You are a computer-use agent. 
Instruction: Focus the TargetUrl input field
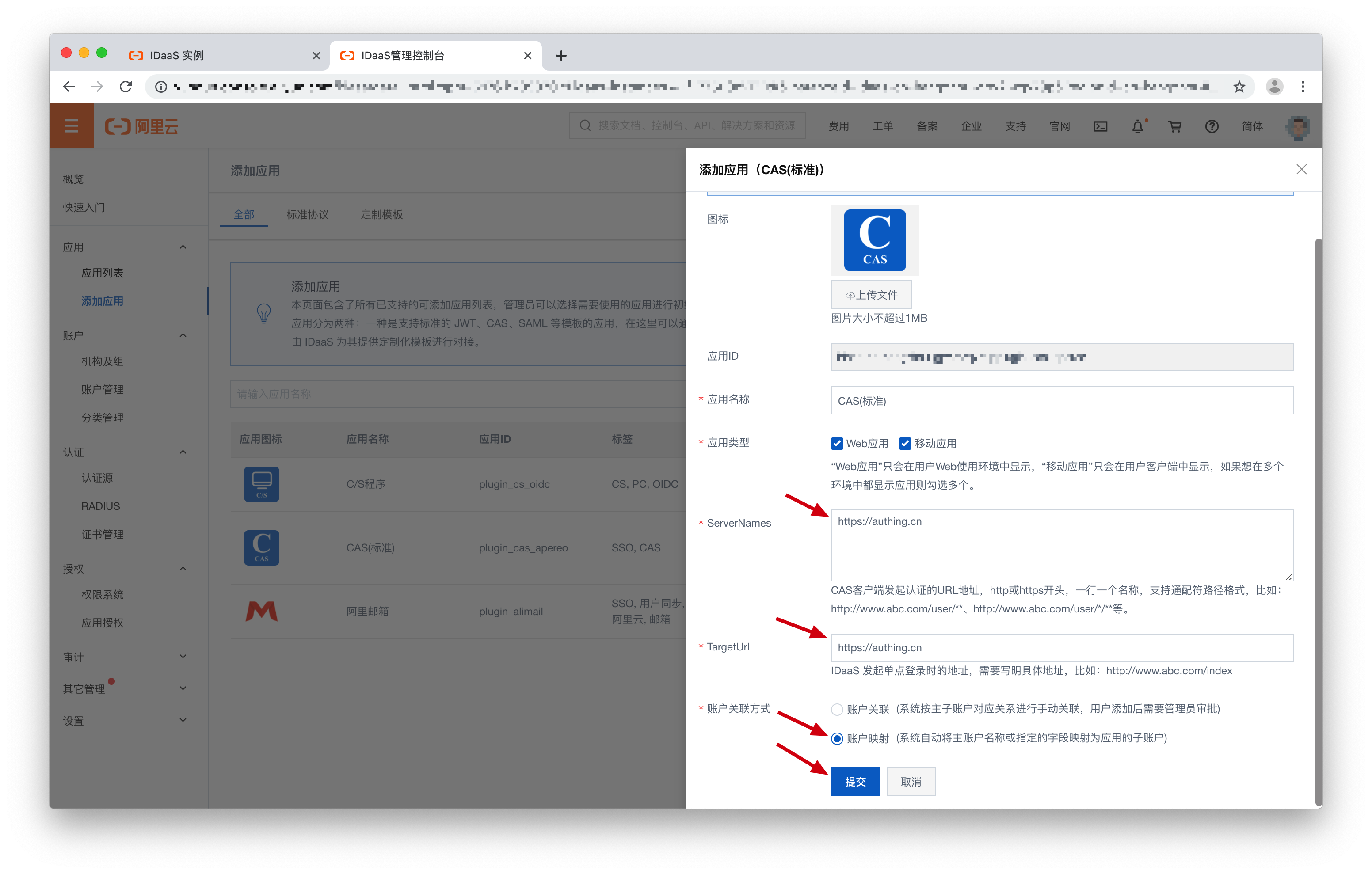click(1062, 648)
